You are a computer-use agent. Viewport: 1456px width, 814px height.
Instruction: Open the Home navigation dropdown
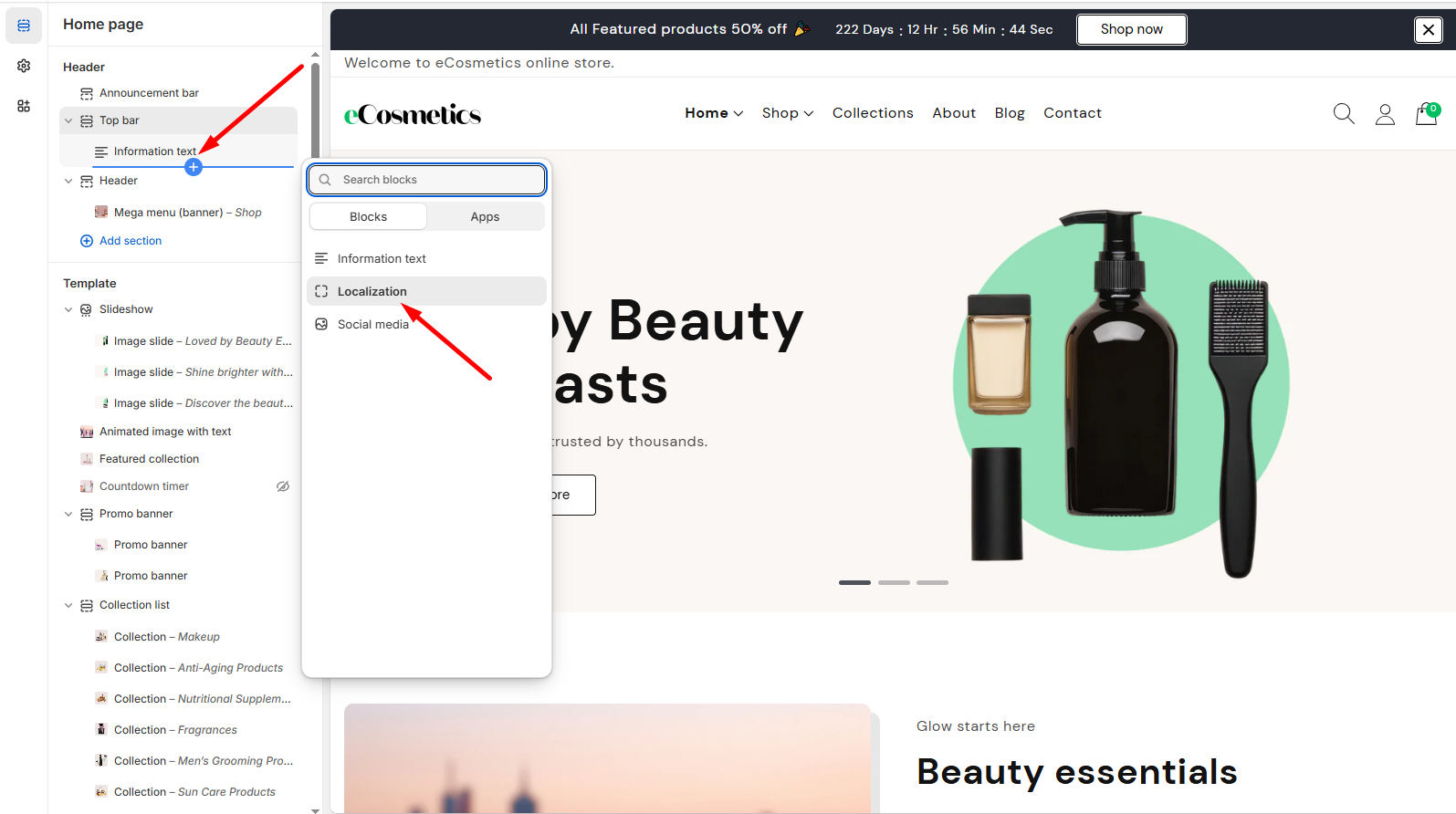click(x=714, y=113)
